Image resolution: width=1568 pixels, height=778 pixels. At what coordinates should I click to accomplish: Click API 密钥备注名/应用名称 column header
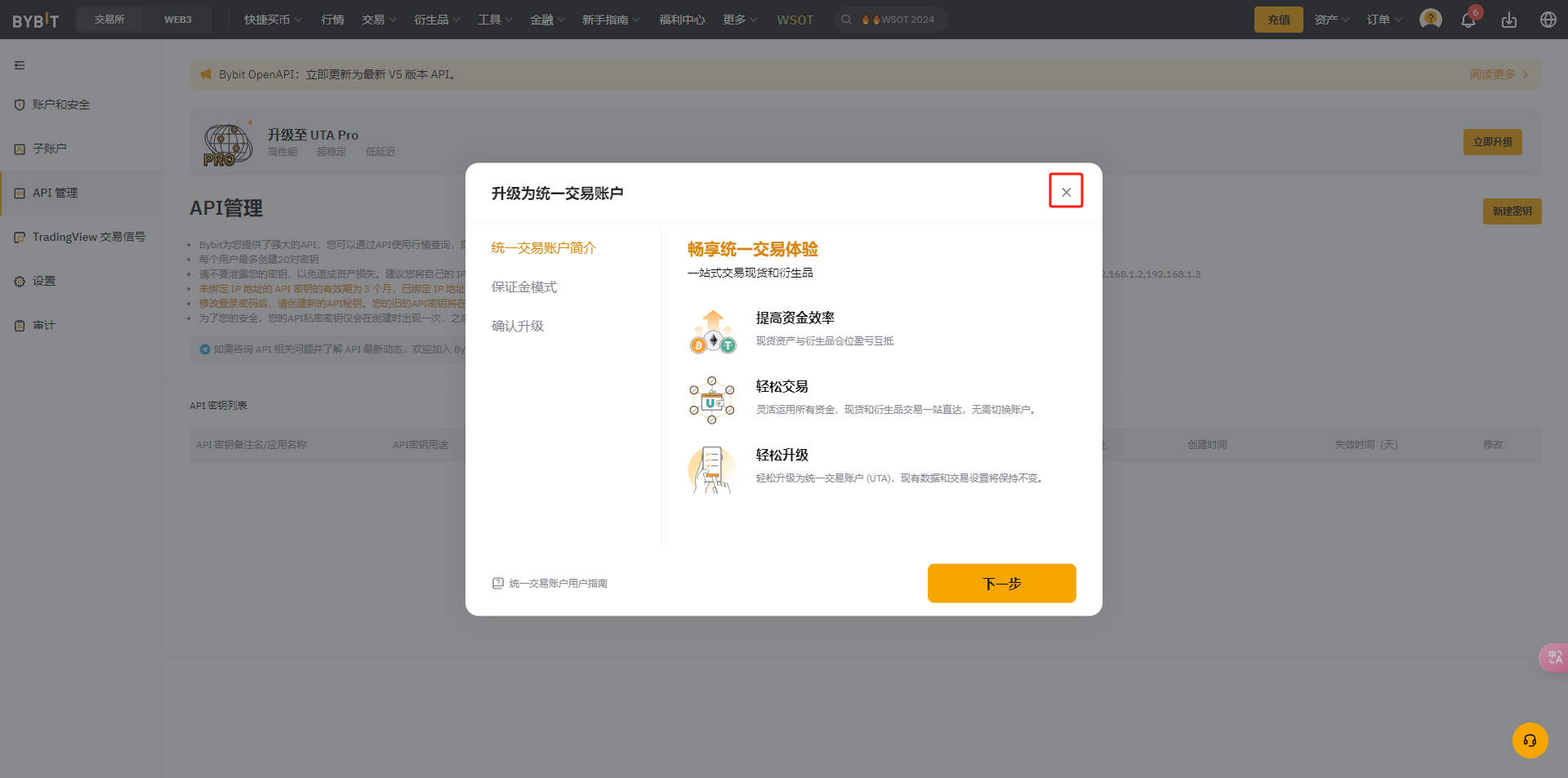252,445
